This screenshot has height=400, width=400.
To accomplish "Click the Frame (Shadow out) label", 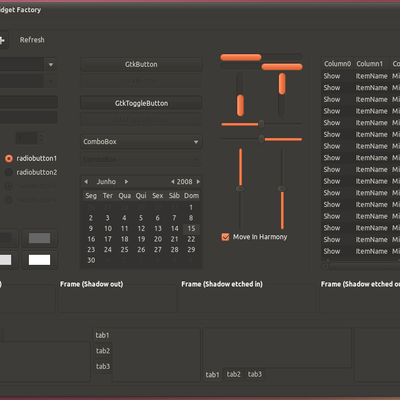I will click(92, 284).
